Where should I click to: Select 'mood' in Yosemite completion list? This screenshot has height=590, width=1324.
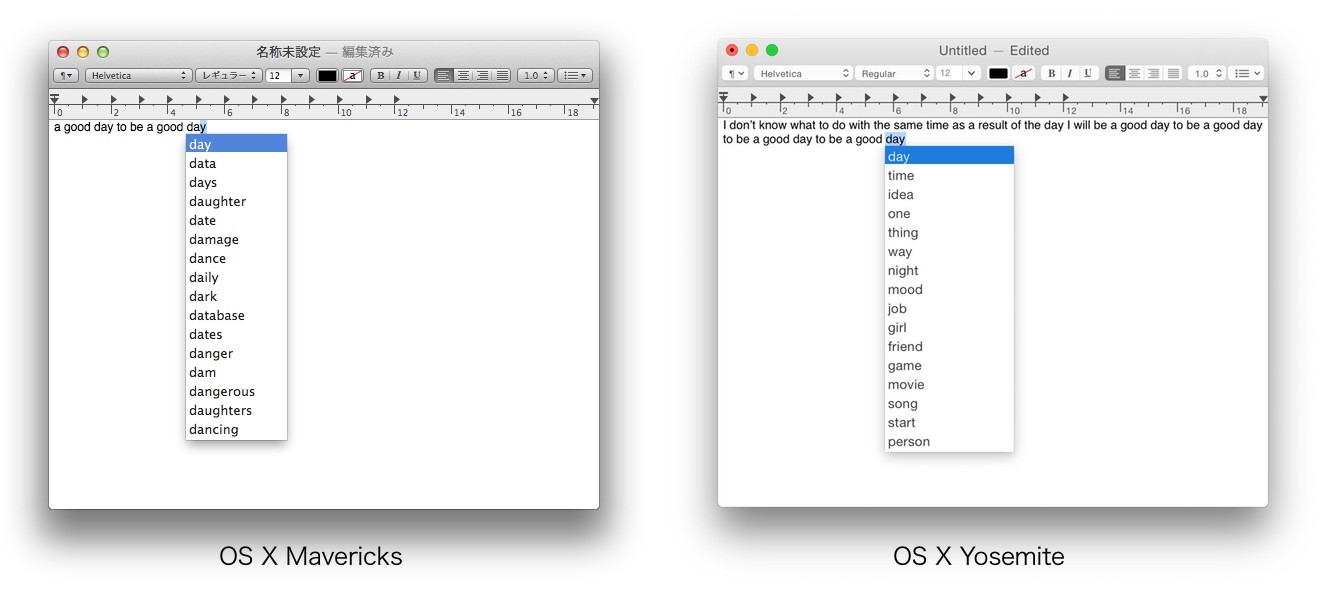949,289
